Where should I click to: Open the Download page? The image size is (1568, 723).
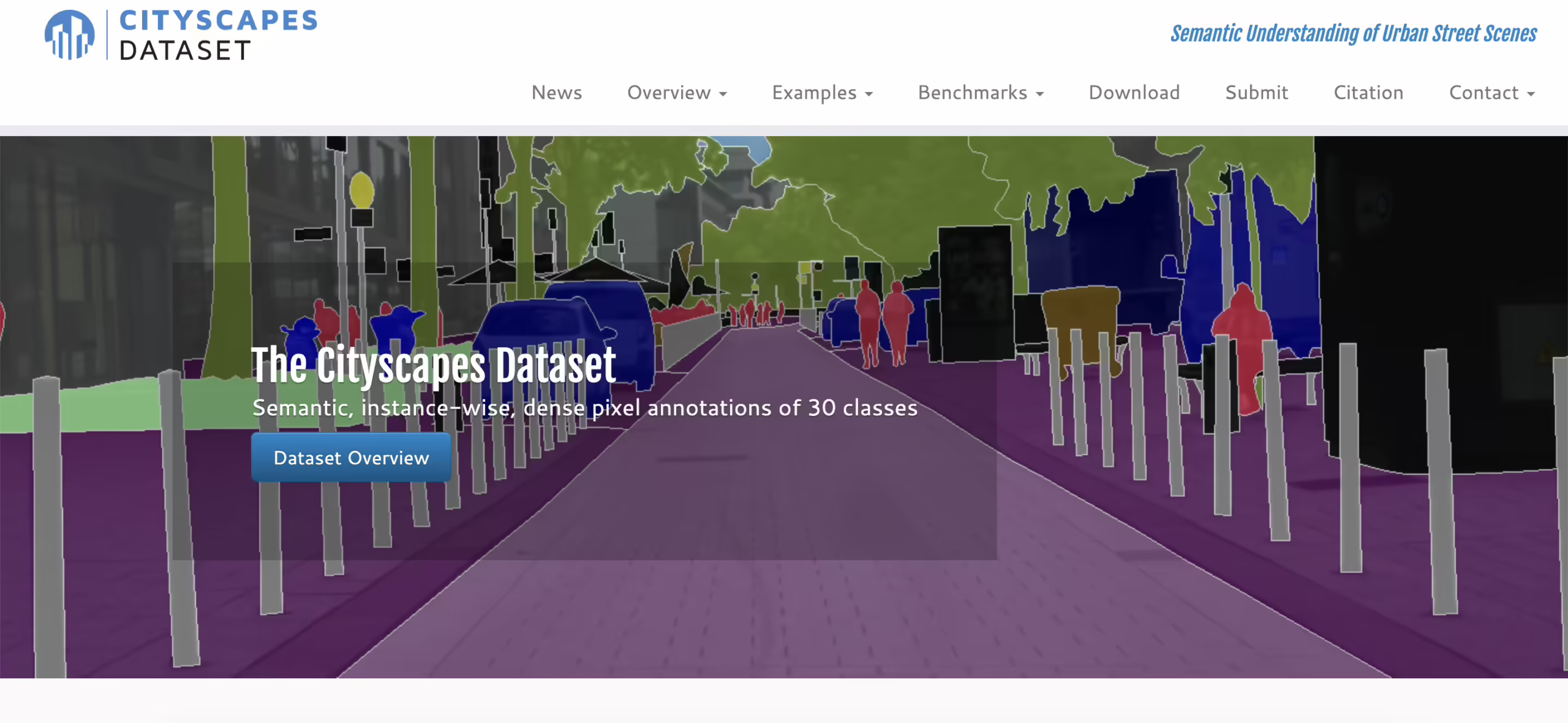pos(1134,93)
